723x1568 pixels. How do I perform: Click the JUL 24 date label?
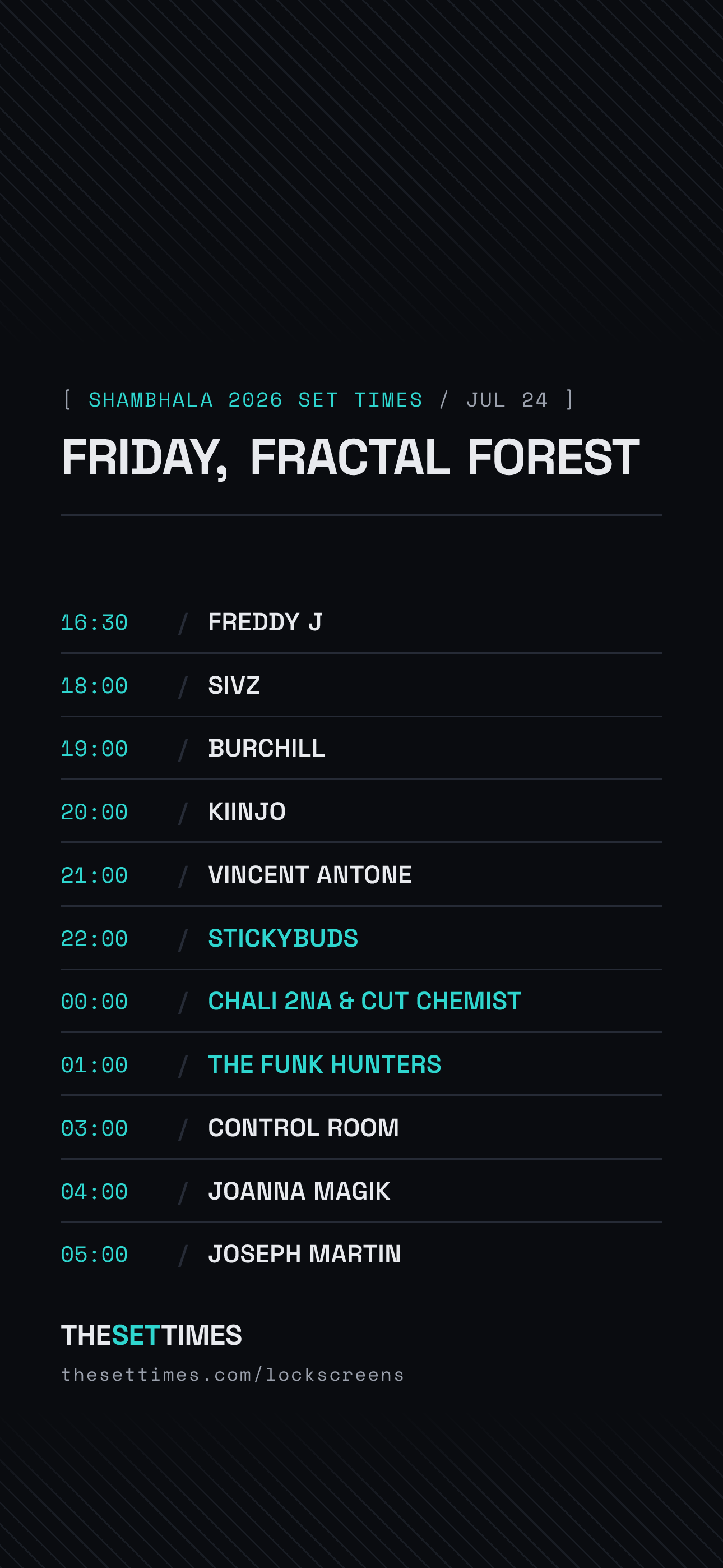(507, 400)
